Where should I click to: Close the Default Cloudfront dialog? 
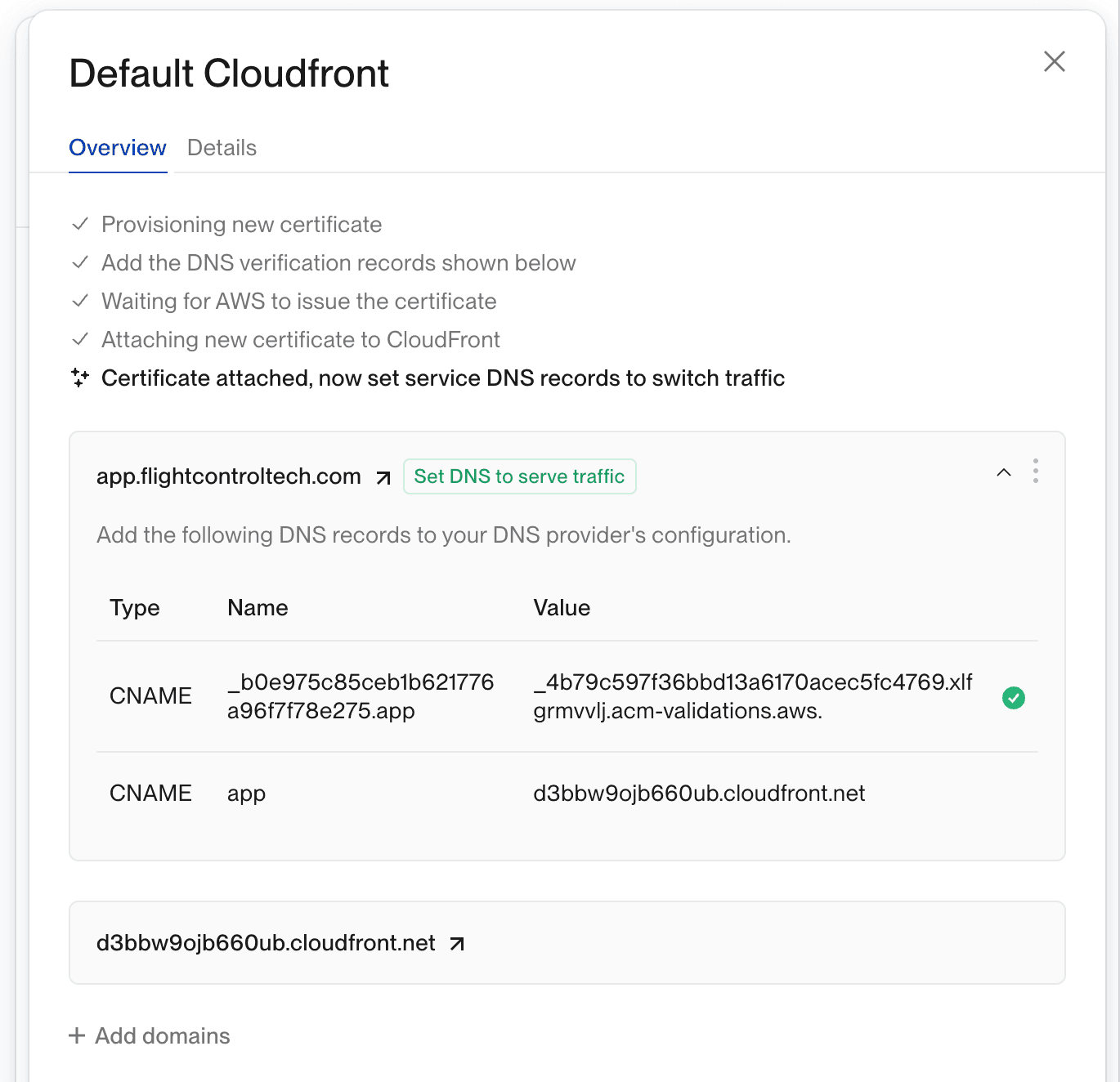pos(1054,61)
